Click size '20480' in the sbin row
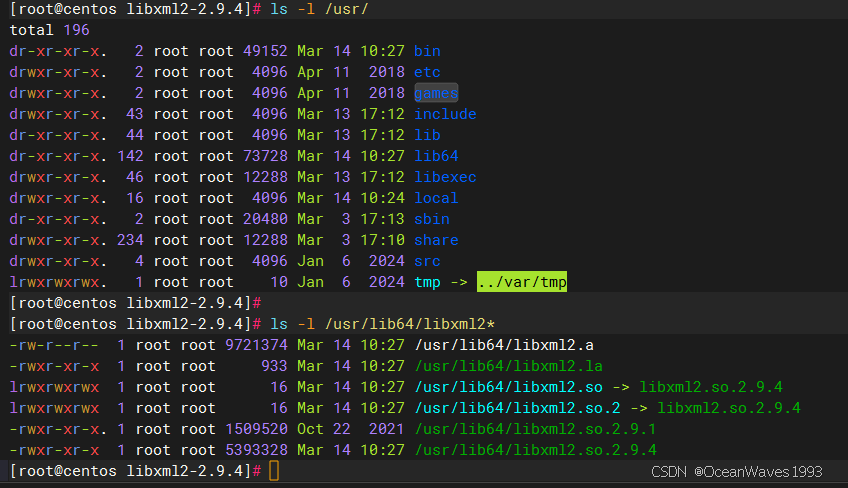848x488 pixels. click(x=265, y=219)
